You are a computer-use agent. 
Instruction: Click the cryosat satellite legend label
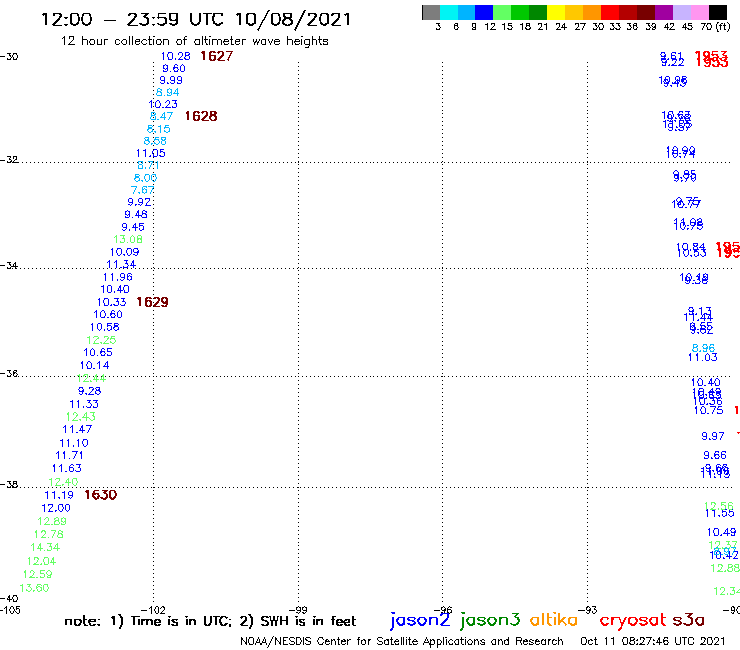tap(633, 621)
